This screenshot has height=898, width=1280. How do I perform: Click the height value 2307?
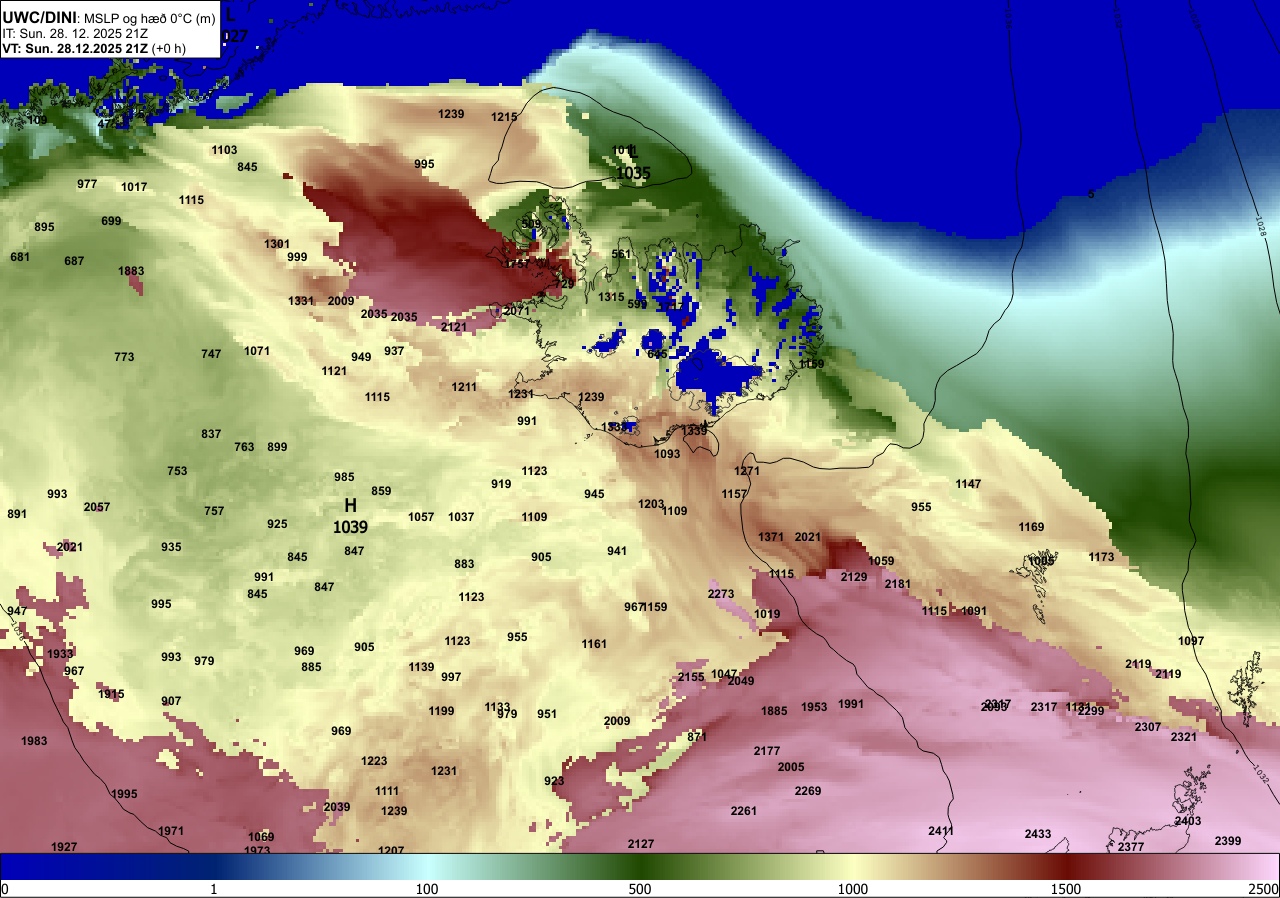(x=1148, y=727)
